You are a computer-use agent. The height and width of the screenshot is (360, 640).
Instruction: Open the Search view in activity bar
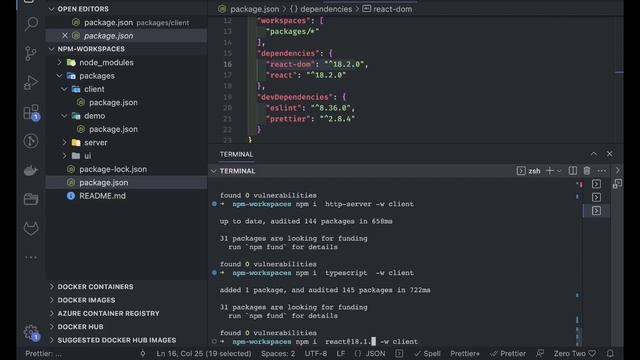(x=31, y=24)
